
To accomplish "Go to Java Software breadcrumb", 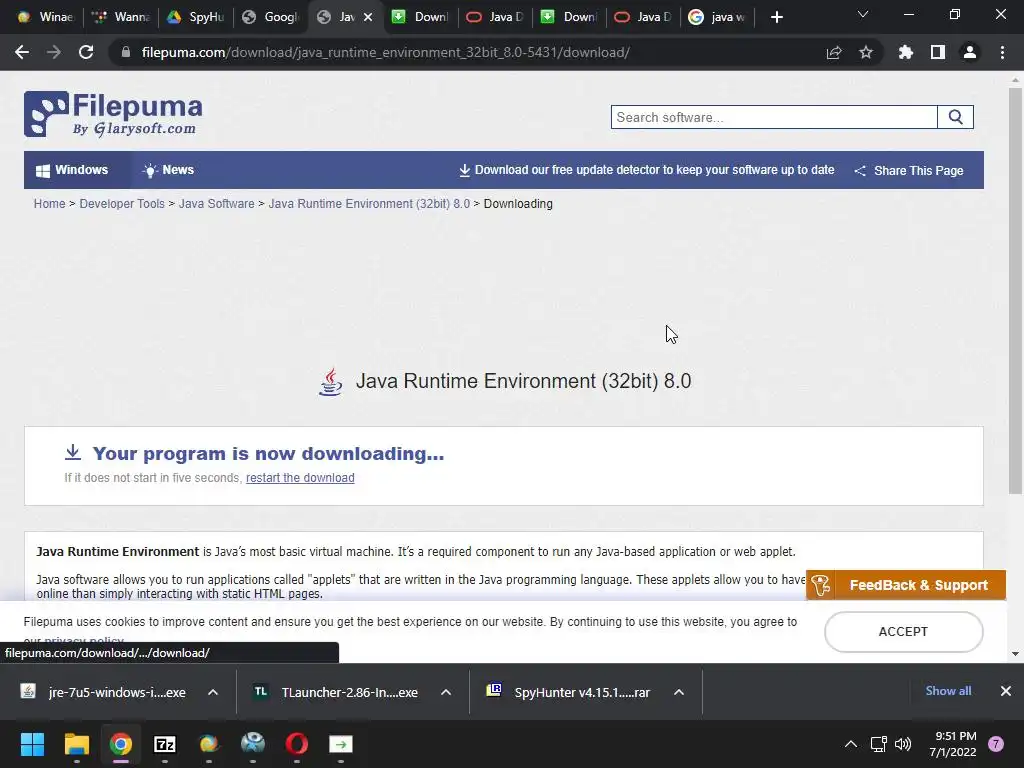I will pos(217,204).
